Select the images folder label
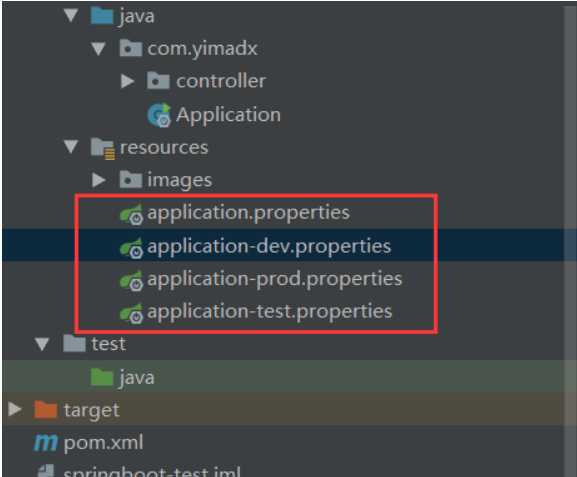Screen dimensions: 577x477 click(180, 181)
